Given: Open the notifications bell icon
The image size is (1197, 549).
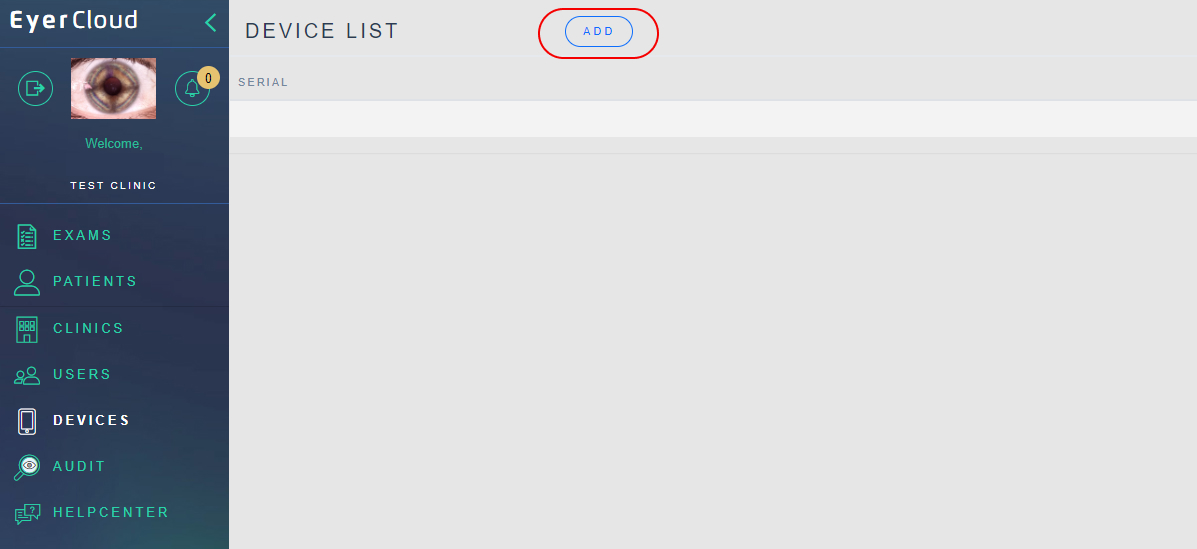Looking at the screenshot, I should 192,89.
